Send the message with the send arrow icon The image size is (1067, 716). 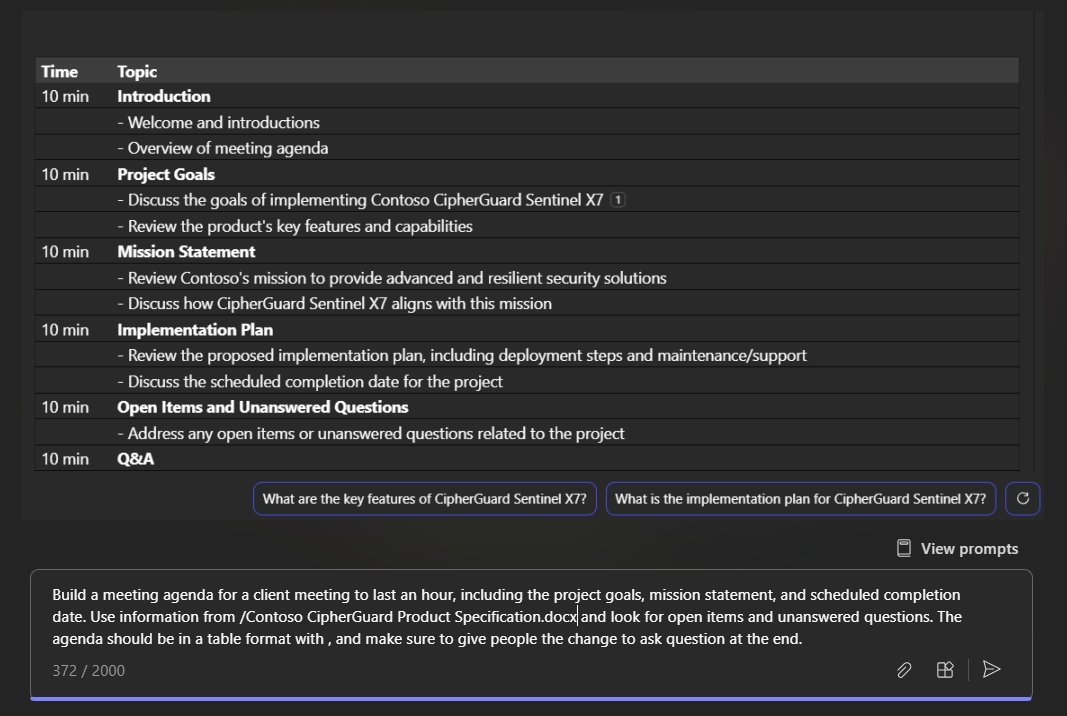(991, 670)
